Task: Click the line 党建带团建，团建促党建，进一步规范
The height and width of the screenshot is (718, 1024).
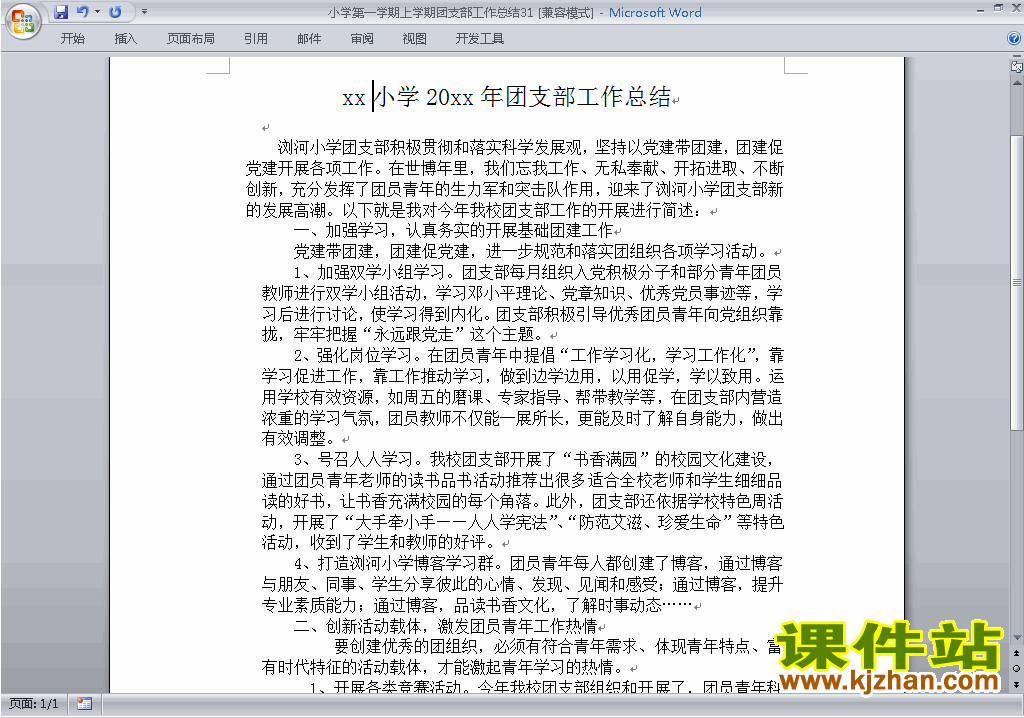Action: click(x=532, y=252)
